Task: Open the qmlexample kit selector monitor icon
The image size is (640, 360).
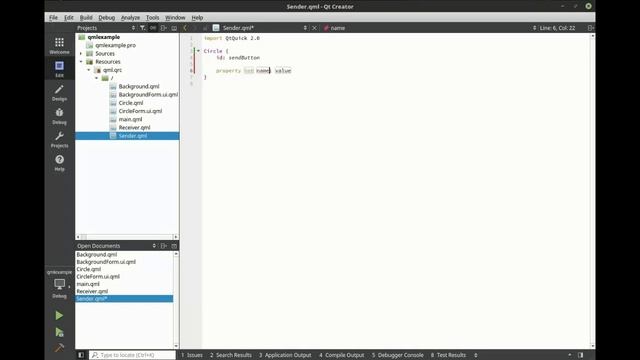Action: (60, 284)
